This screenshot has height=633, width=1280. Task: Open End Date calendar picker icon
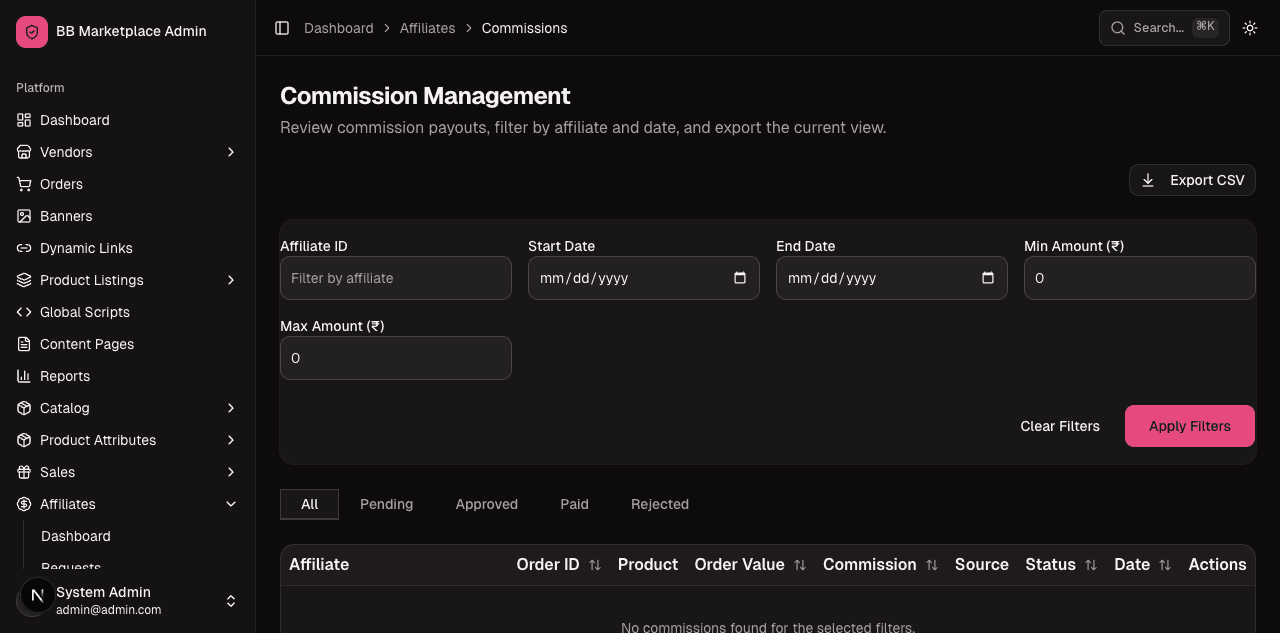[988, 278]
